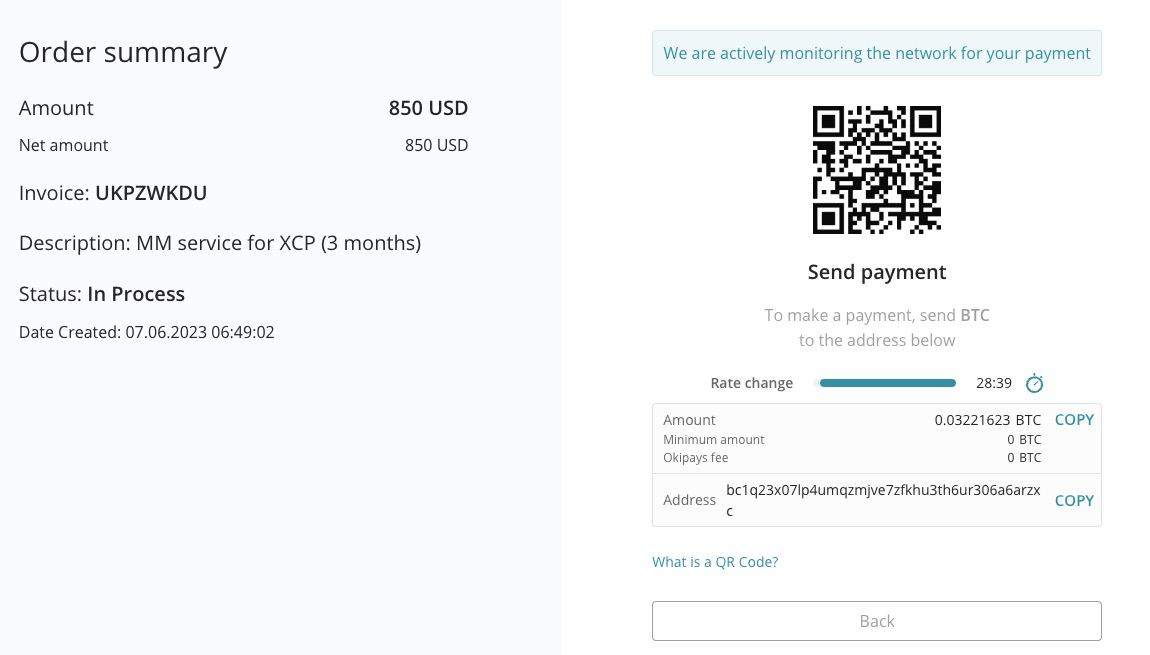Click the 28:39 countdown timer
1150x655 pixels.
click(993, 383)
